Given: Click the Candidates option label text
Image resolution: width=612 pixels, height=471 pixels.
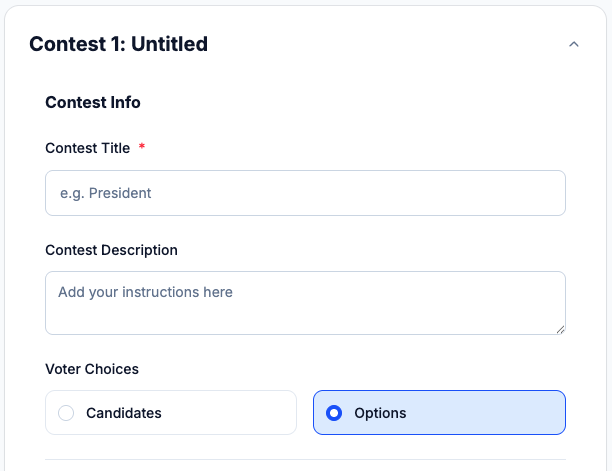Looking at the screenshot, I should [124, 413].
